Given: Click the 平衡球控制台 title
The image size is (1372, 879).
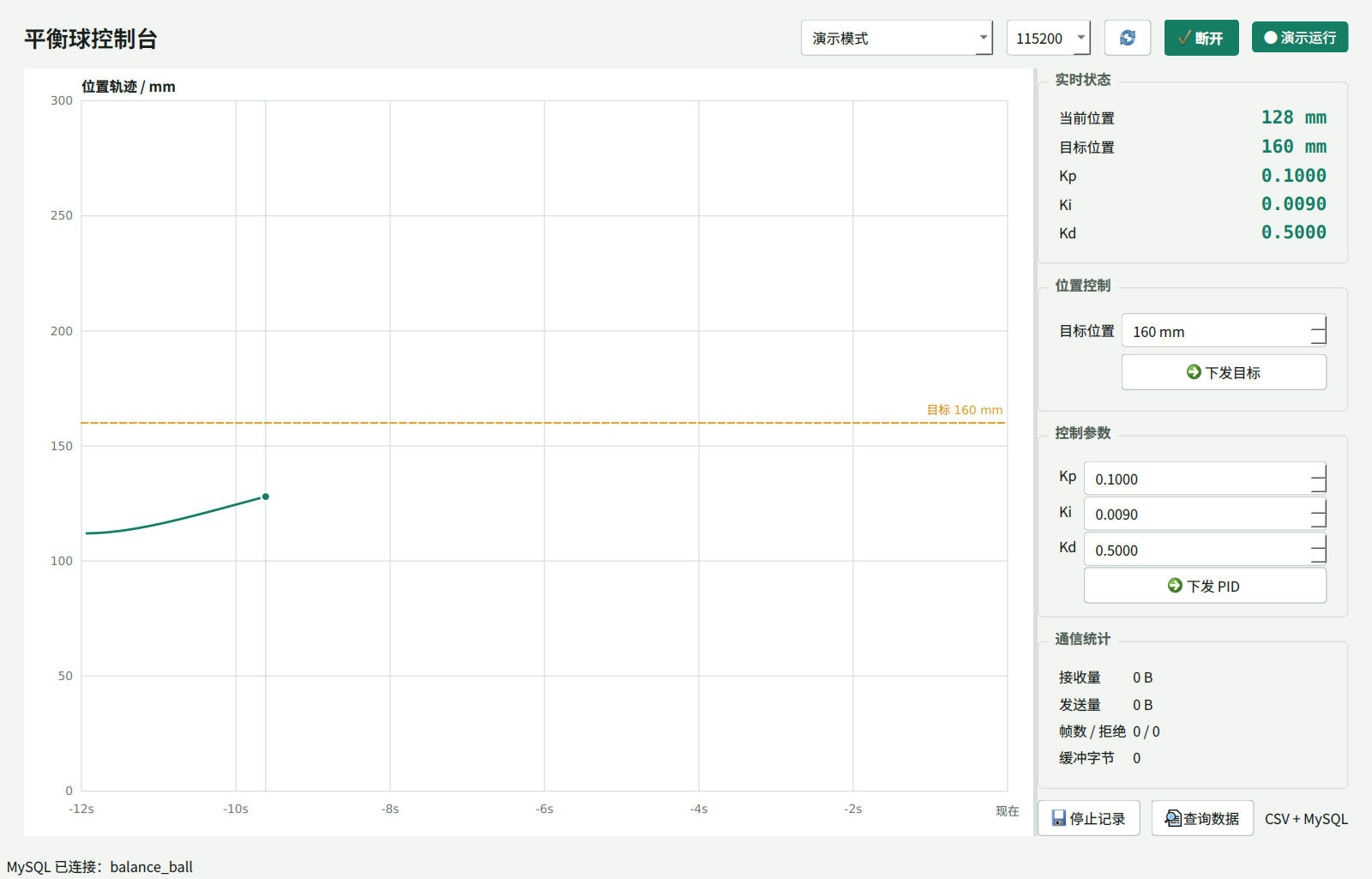Looking at the screenshot, I should click(91, 39).
